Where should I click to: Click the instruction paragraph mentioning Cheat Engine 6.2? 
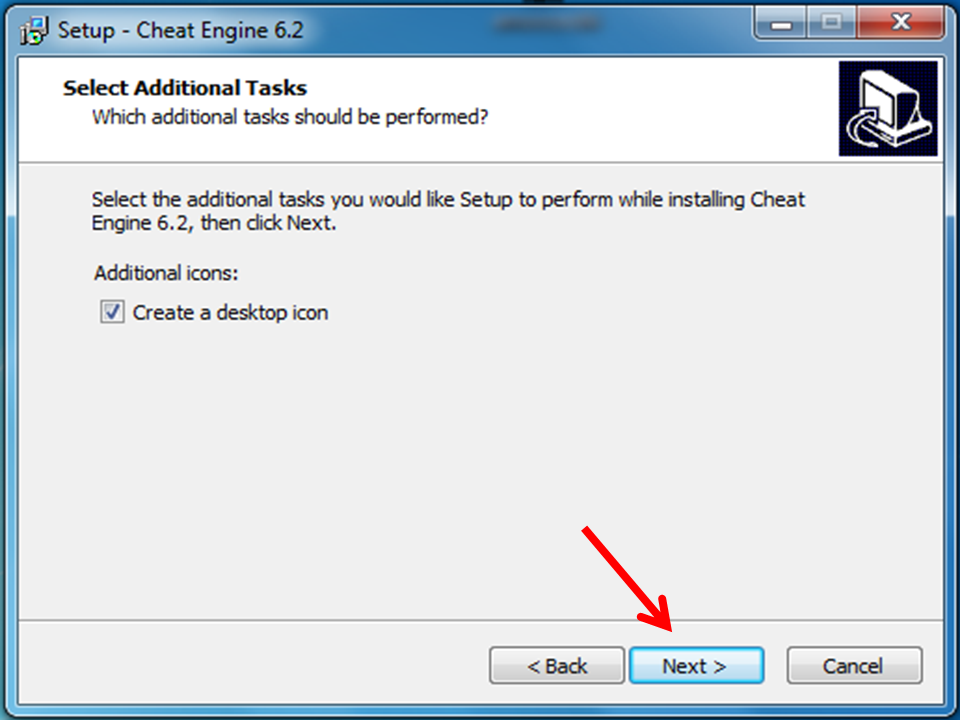tap(448, 211)
